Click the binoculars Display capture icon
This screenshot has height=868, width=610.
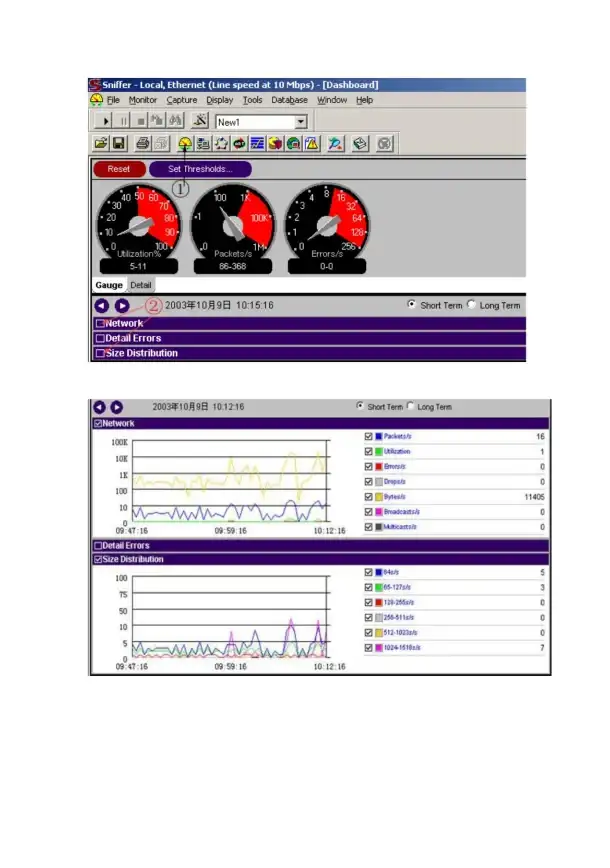coord(175,121)
